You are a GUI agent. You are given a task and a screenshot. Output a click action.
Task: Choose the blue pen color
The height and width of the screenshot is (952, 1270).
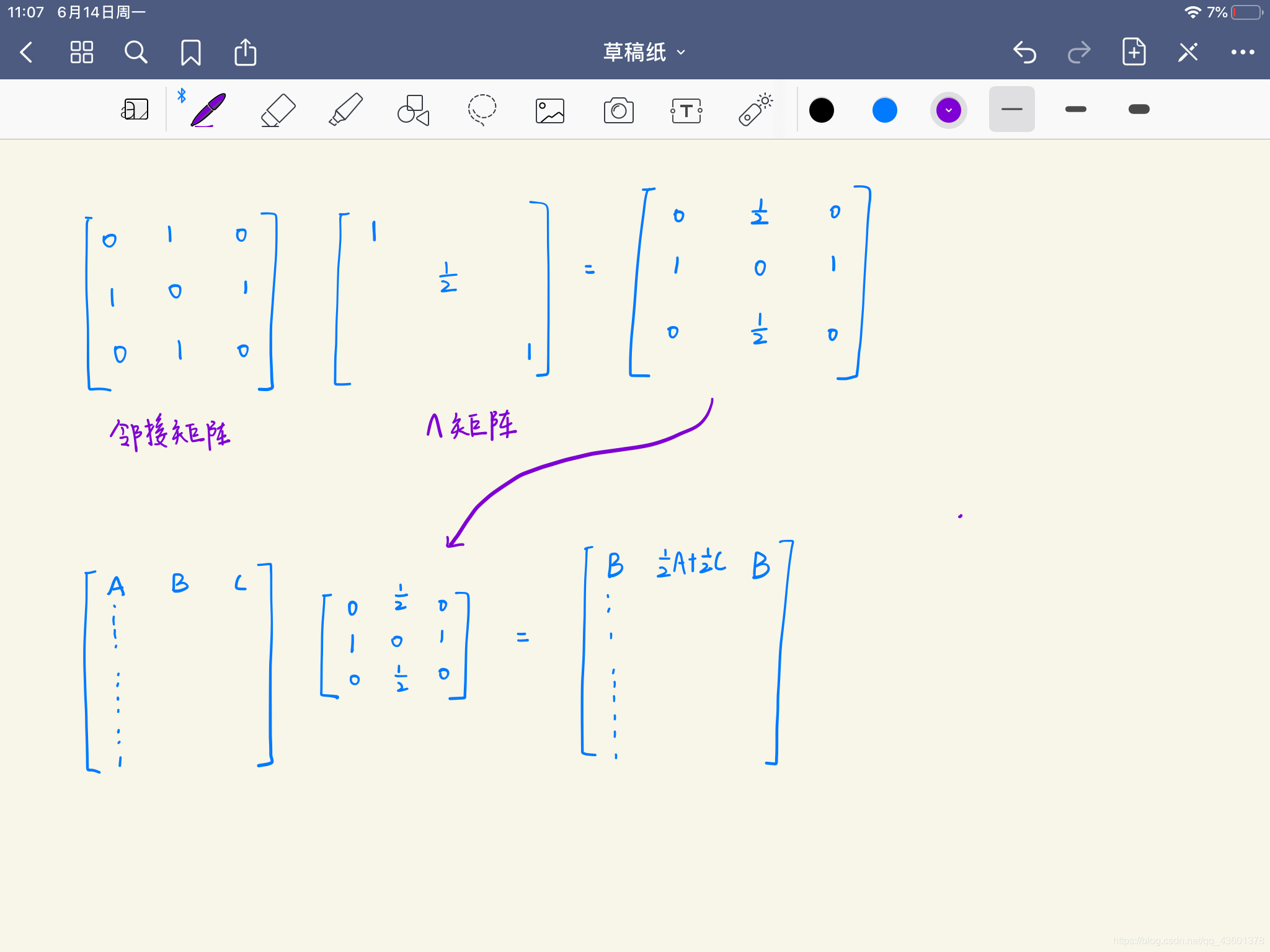pyautogui.click(x=885, y=110)
